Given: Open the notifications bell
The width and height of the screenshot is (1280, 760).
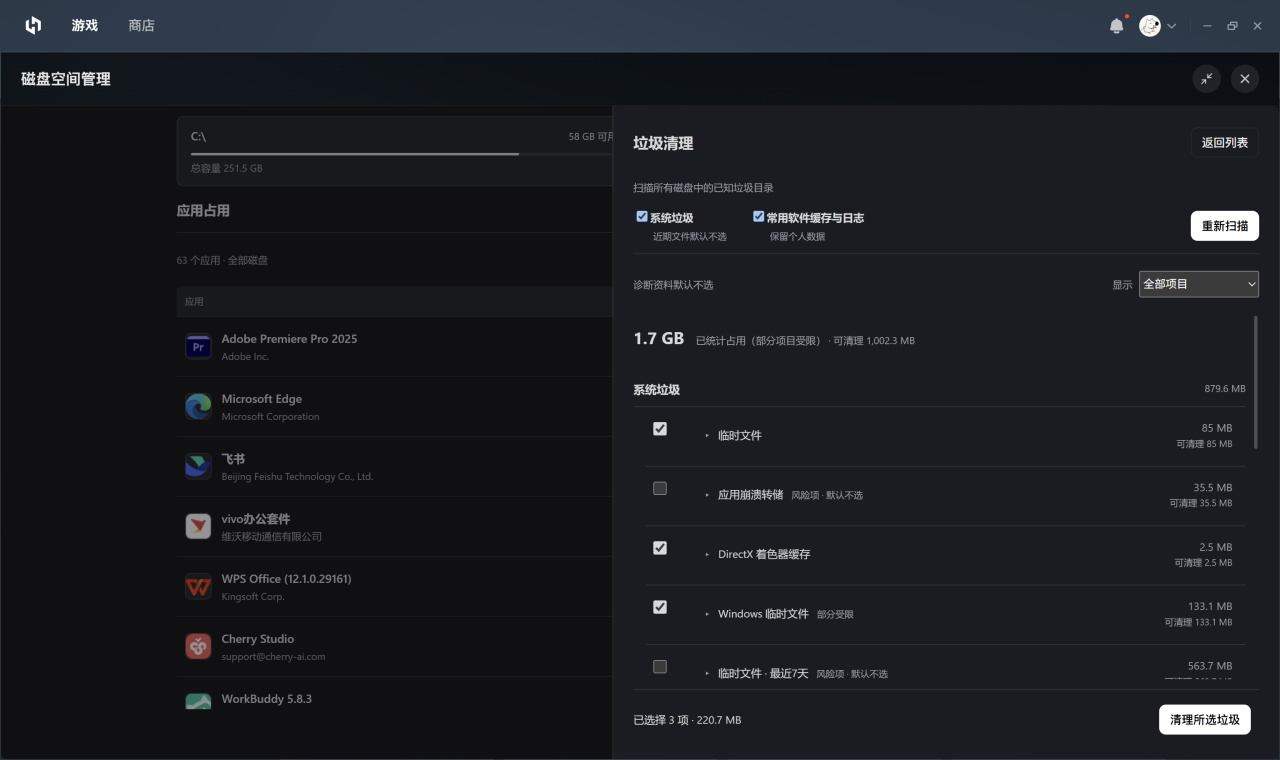Looking at the screenshot, I should (x=1117, y=26).
